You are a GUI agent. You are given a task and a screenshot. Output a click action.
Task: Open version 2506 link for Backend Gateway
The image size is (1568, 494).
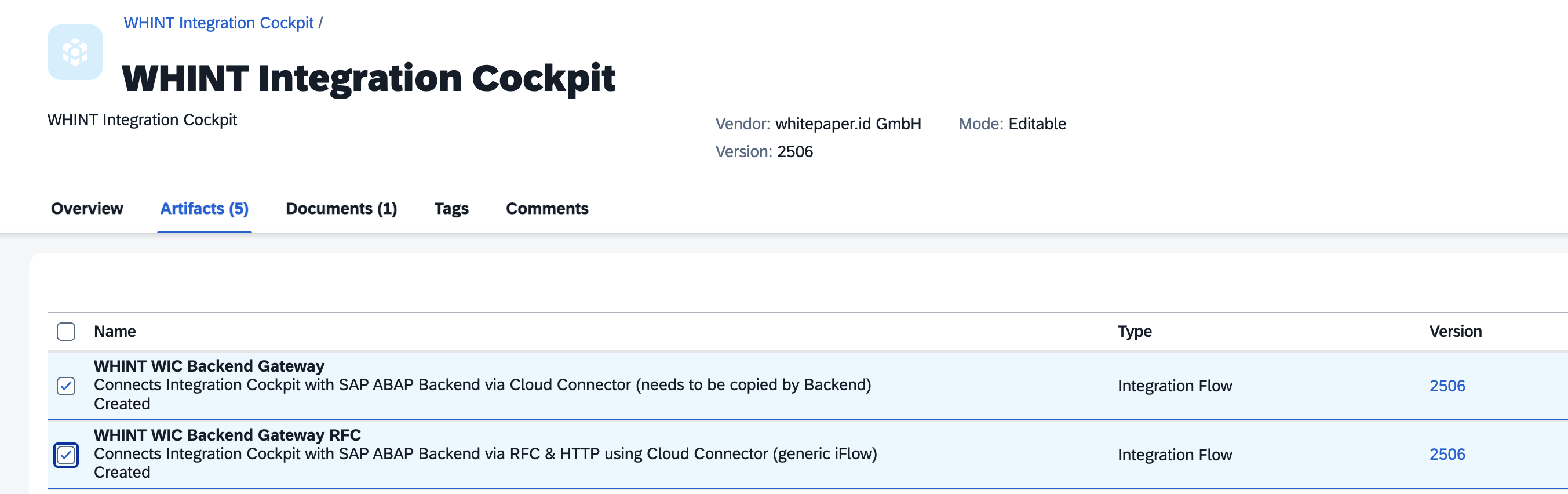pyautogui.click(x=1447, y=386)
